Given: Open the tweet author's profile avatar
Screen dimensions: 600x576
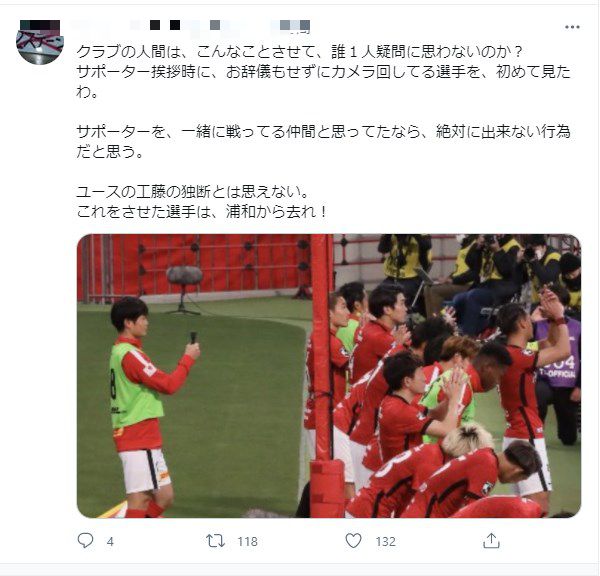Looking at the screenshot, I should [40, 42].
